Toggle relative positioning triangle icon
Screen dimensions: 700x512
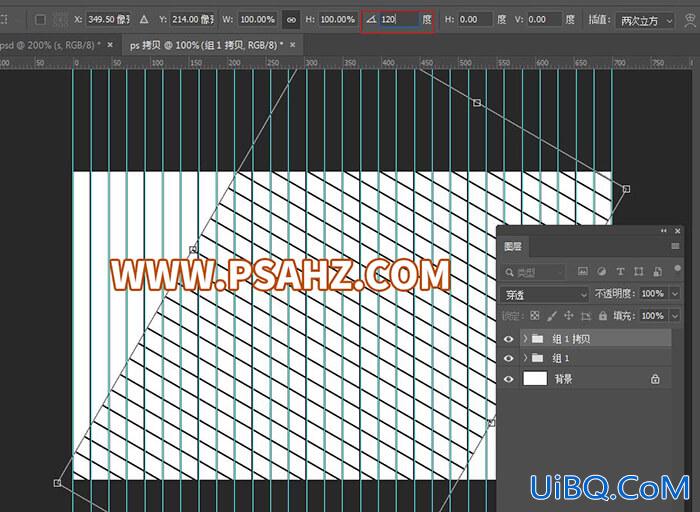(144, 20)
